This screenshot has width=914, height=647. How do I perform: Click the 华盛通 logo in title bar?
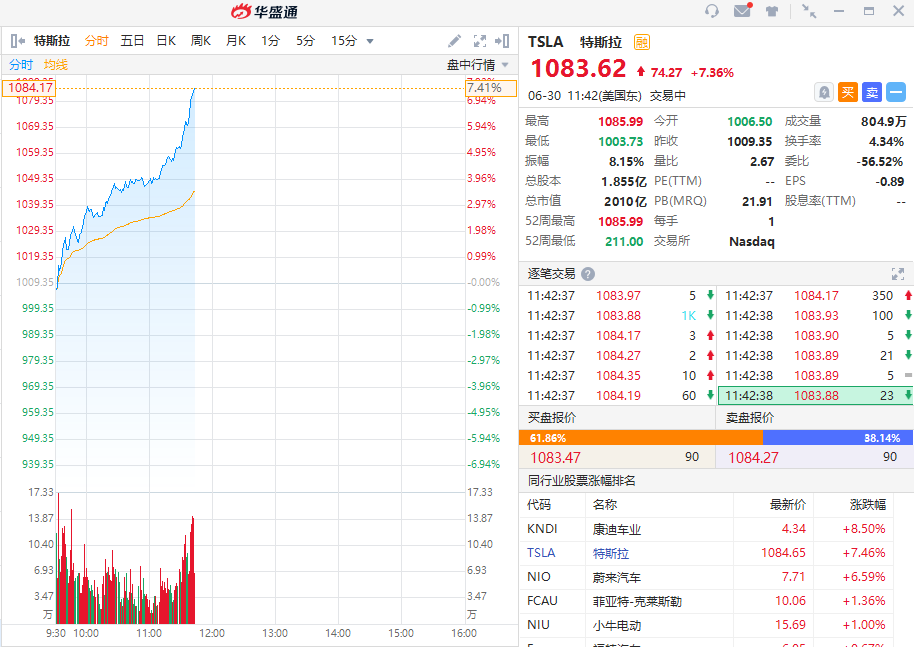pyautogui.click(x=264, y=12)
